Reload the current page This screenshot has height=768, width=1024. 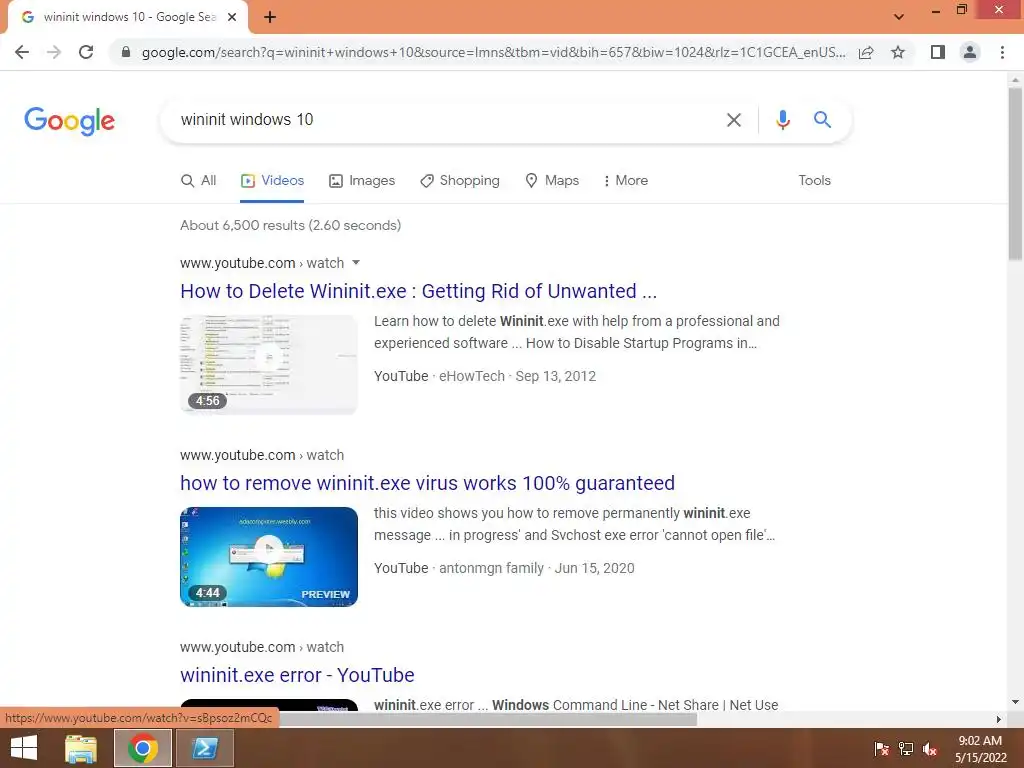tap(86, 52)
